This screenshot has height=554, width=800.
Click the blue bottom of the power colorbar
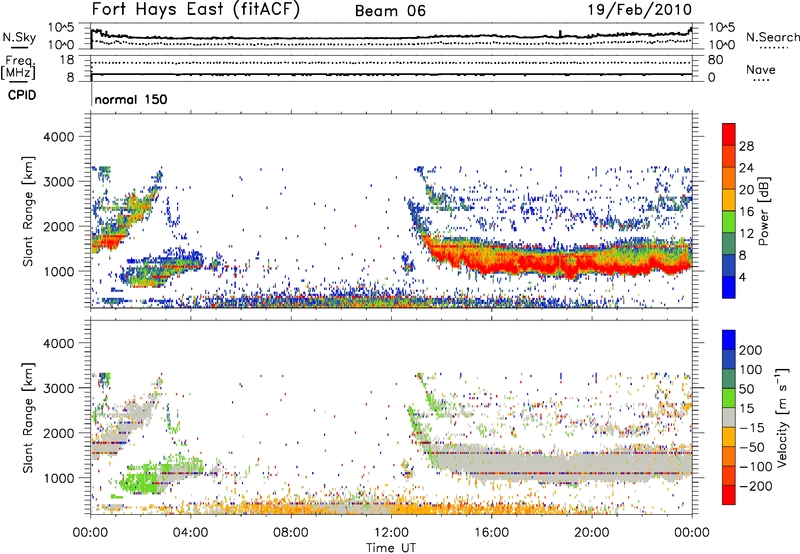pyautogui.click(x=729, y=287)
